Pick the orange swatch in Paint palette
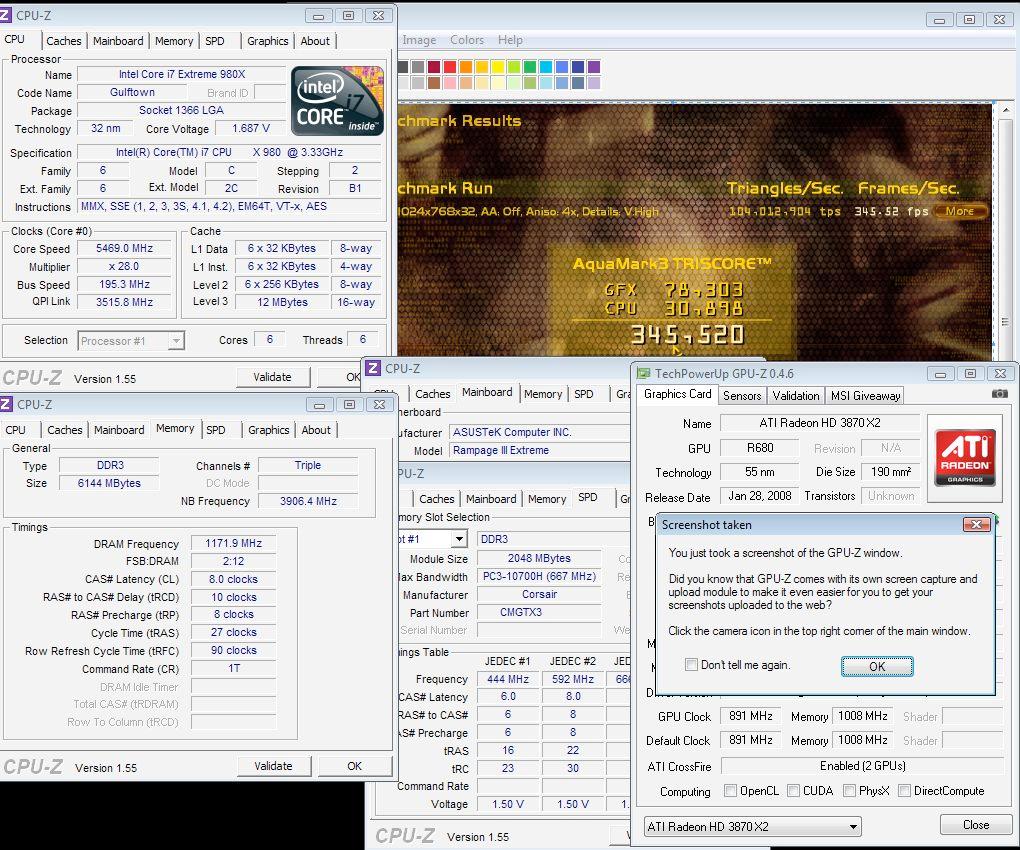The height and width of the screenshot is (850, 1020). tap(465, 67)
